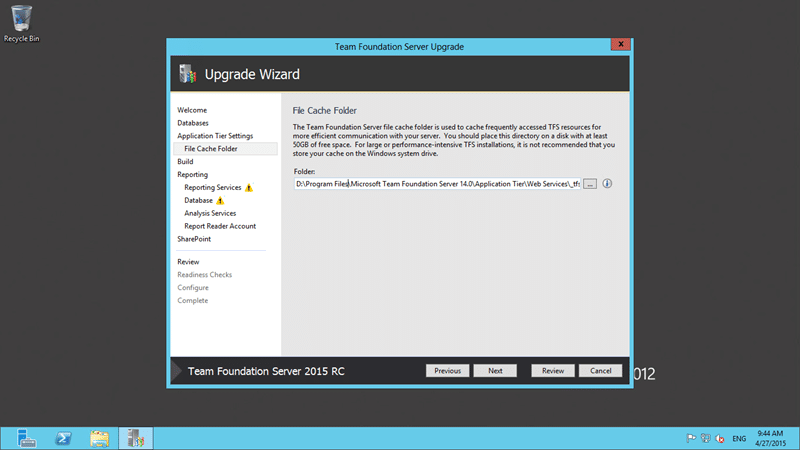Image resolution: width=800 pixels, height=450 pixels.
Task: Open the Reporting Services sub-step
Action: [213, 187]
